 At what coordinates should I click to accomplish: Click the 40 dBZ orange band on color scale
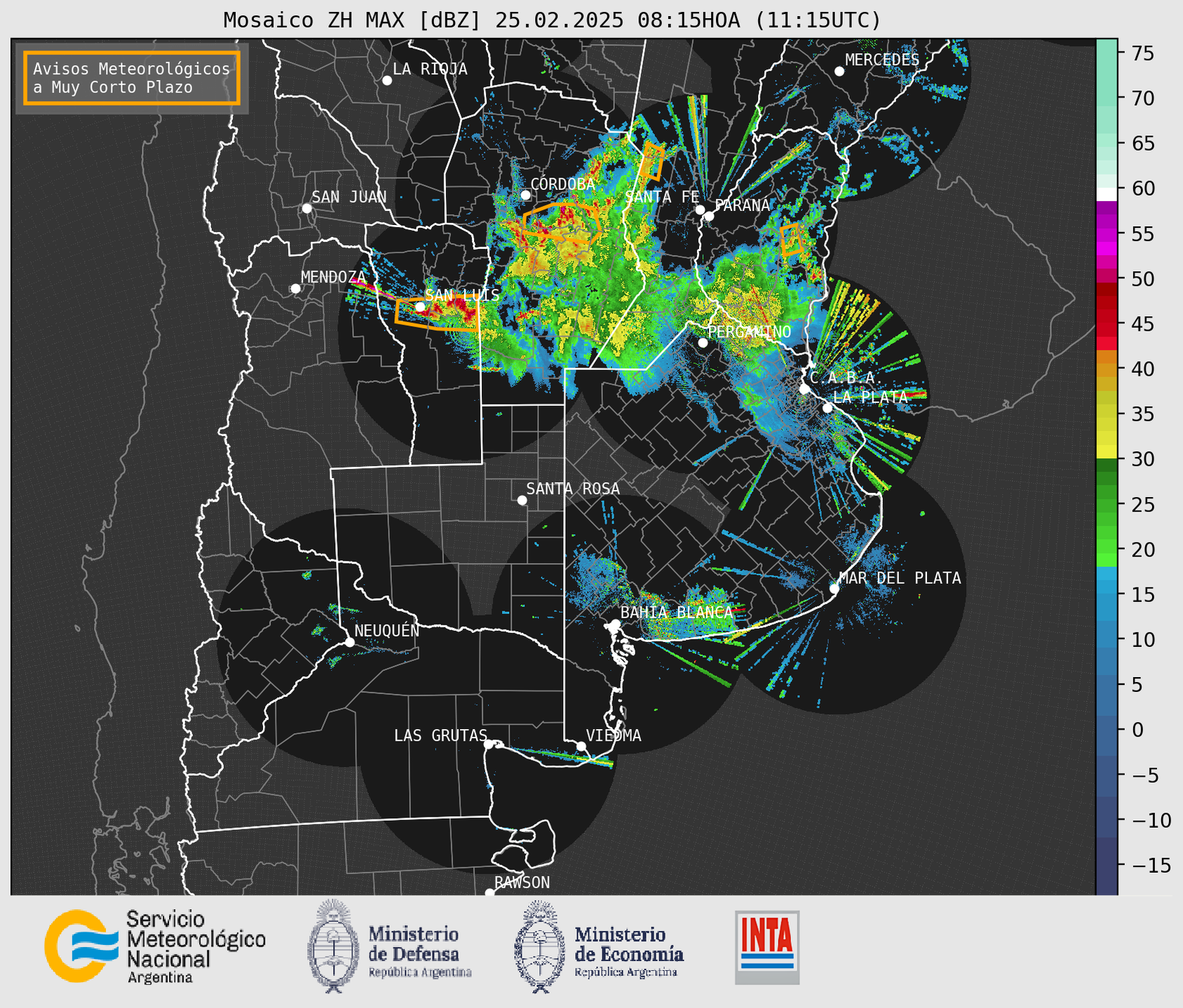point(1107,369)
